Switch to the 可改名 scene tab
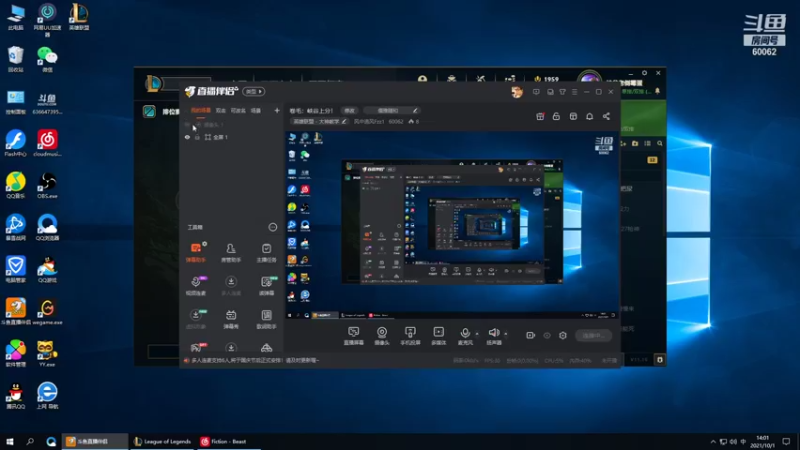 click(238, 110)
